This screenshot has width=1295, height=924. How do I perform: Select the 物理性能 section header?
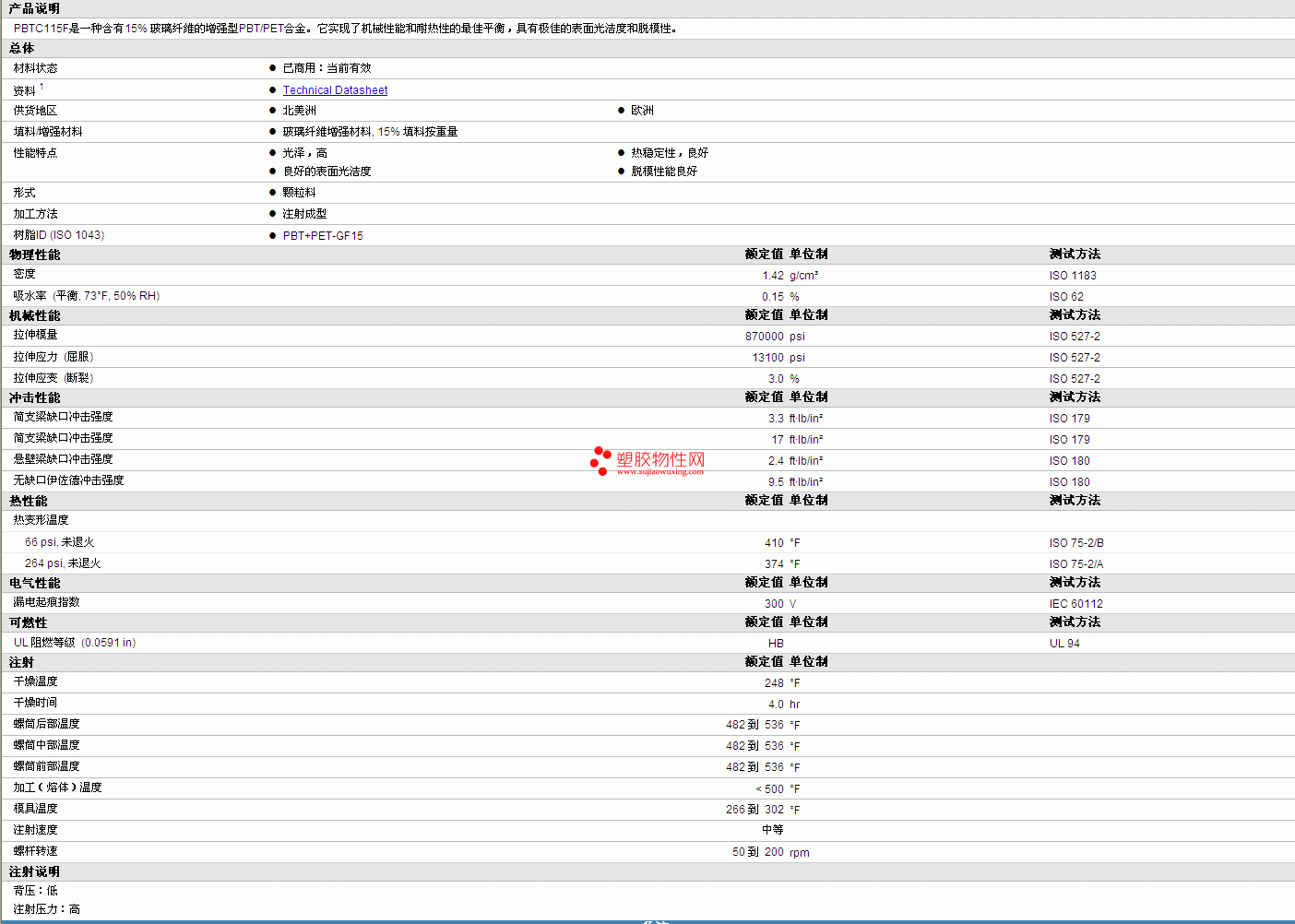[34, 255]
